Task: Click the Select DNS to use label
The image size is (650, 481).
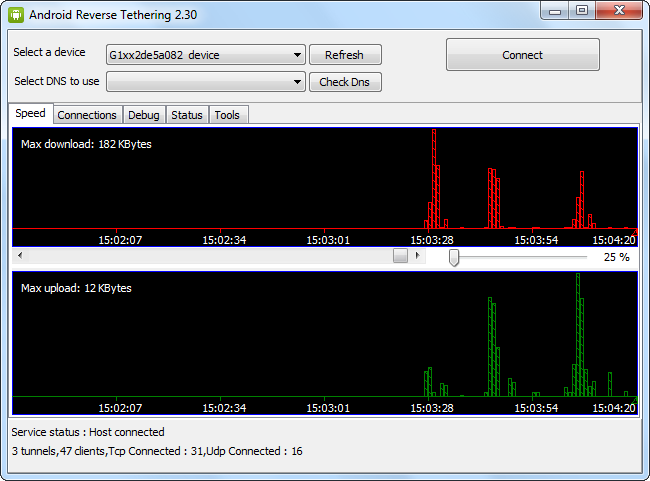Action: 57,81
